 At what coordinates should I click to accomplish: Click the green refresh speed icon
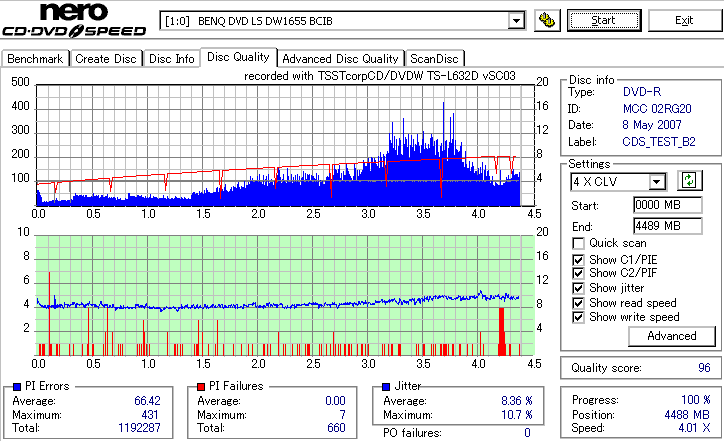coord(689,181)
